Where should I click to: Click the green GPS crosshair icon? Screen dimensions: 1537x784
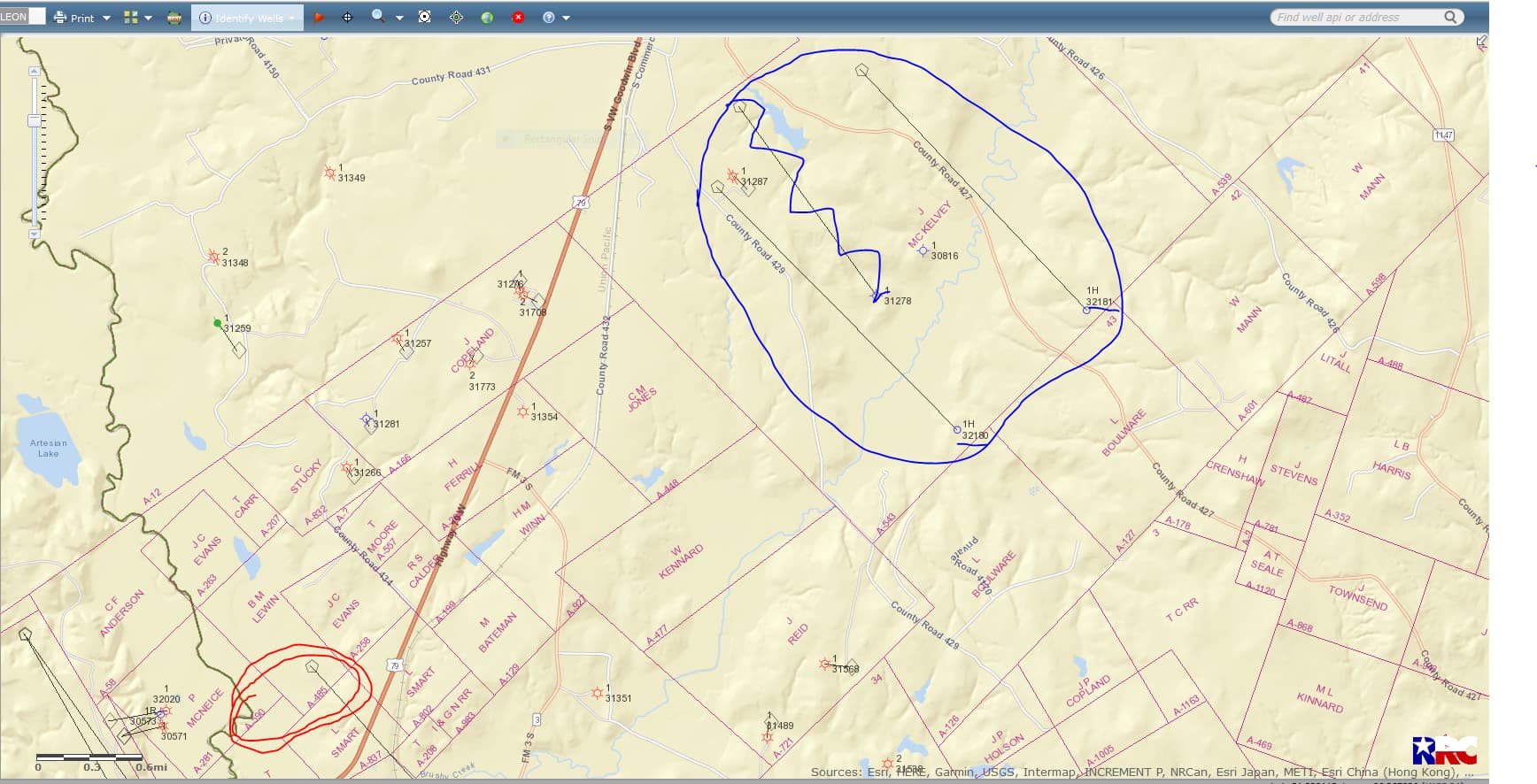click(x=457, y=18)
